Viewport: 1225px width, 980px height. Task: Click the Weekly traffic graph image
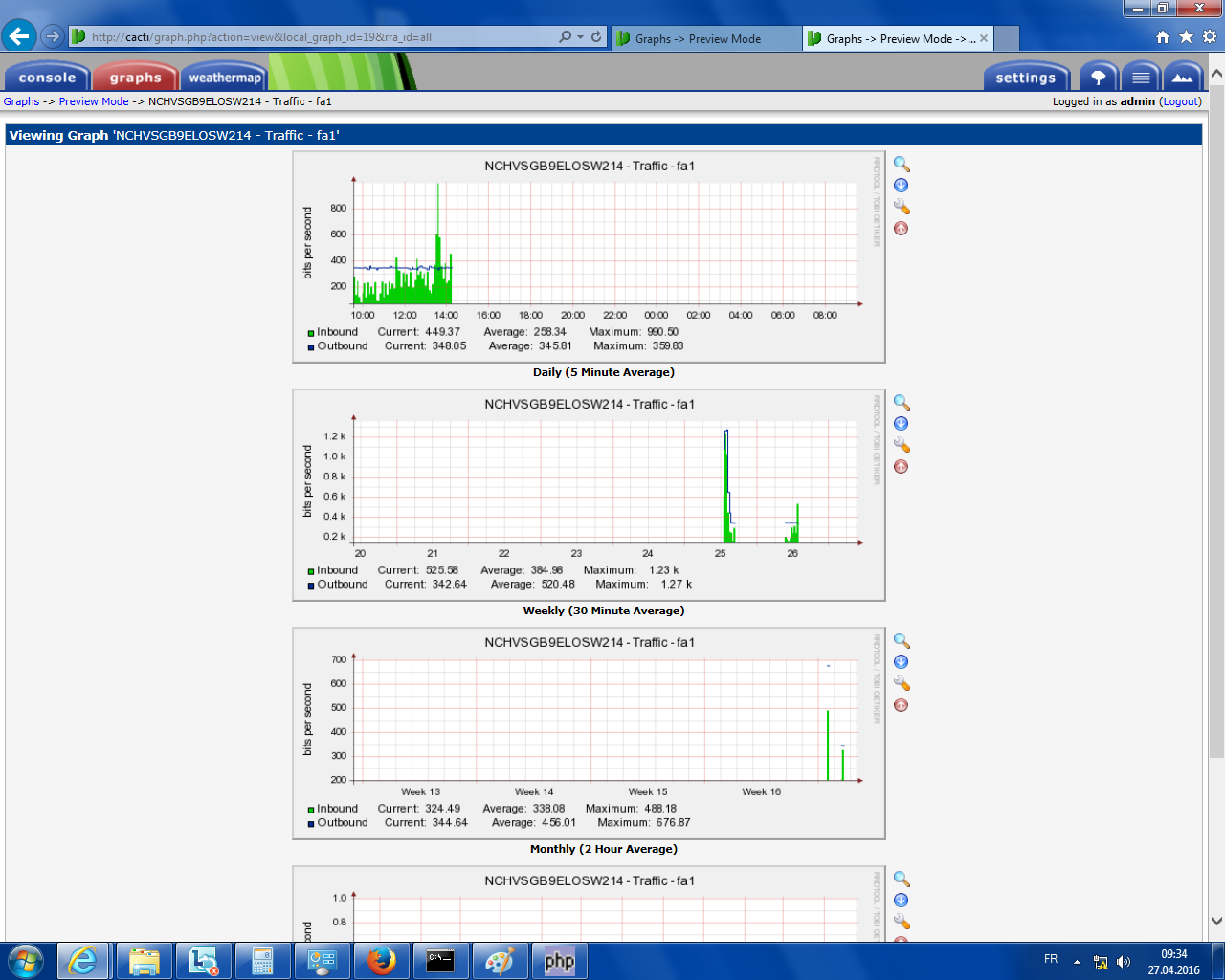click(589, 496)
